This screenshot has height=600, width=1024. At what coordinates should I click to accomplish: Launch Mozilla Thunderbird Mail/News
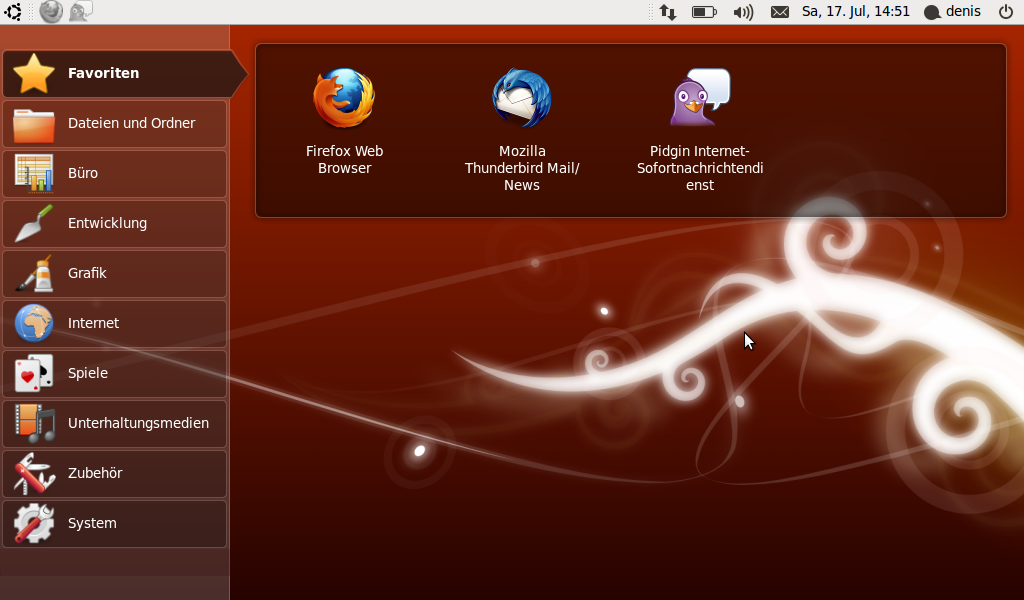point(522,130)
